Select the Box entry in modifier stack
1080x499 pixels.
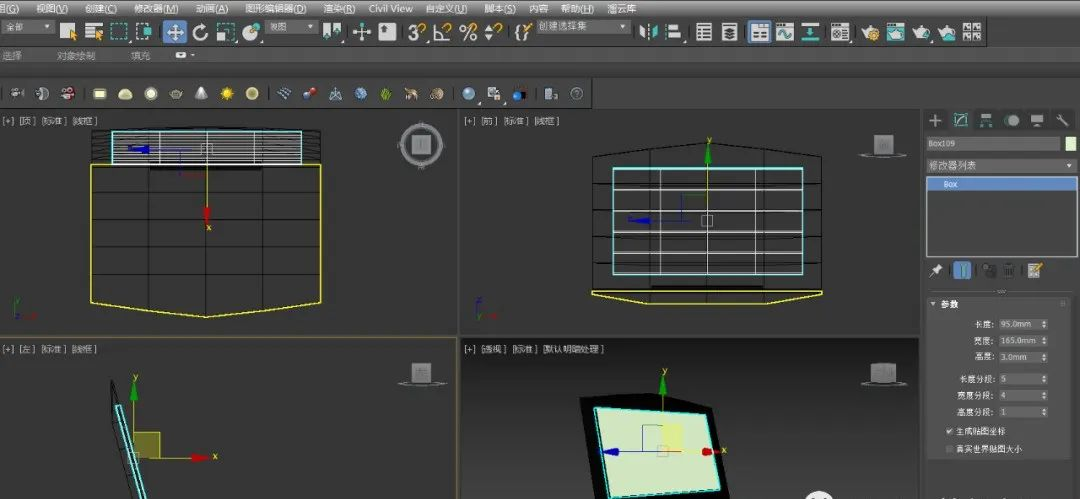click(1001, 184)
